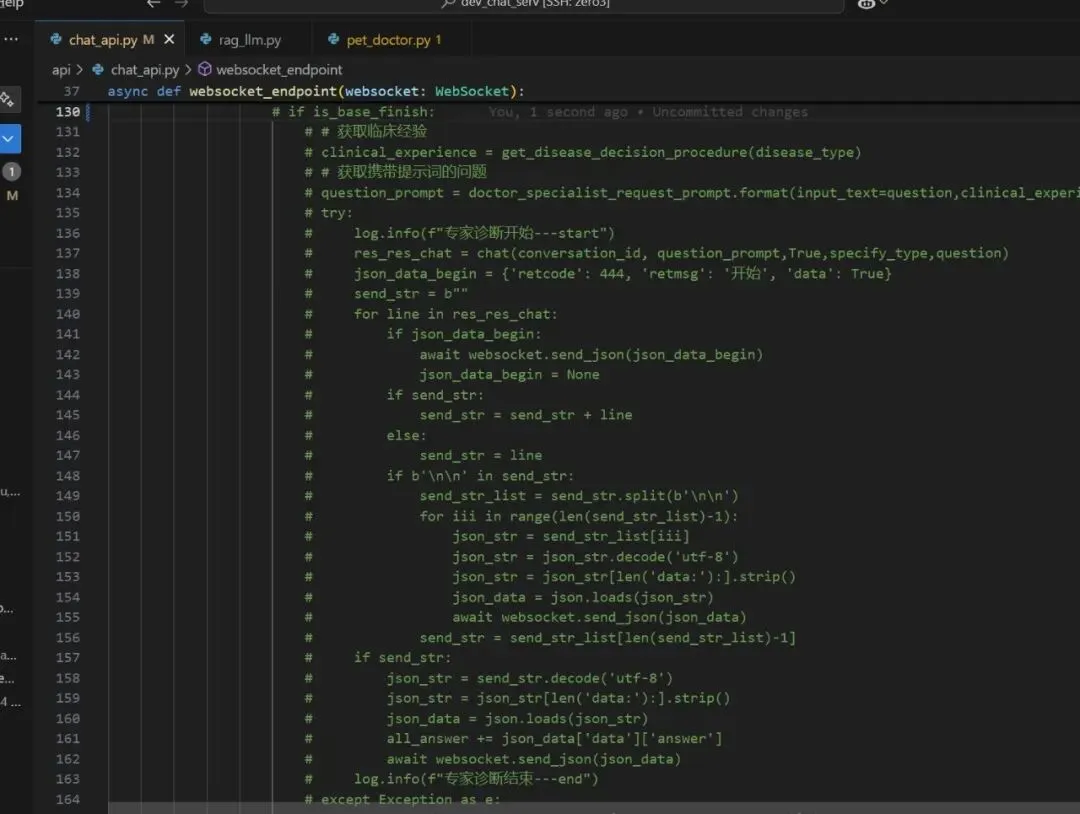1080x814 pixels.
Task: Open the blame note 'Uncommitted changes'
Action: [x=729, y=112]
